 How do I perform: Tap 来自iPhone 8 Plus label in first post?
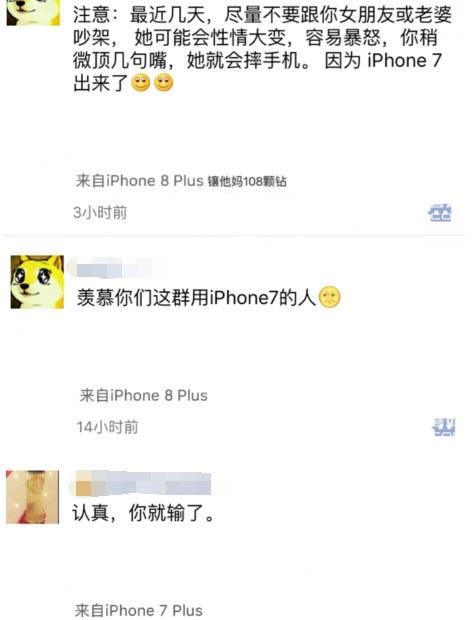pos(139,181)
